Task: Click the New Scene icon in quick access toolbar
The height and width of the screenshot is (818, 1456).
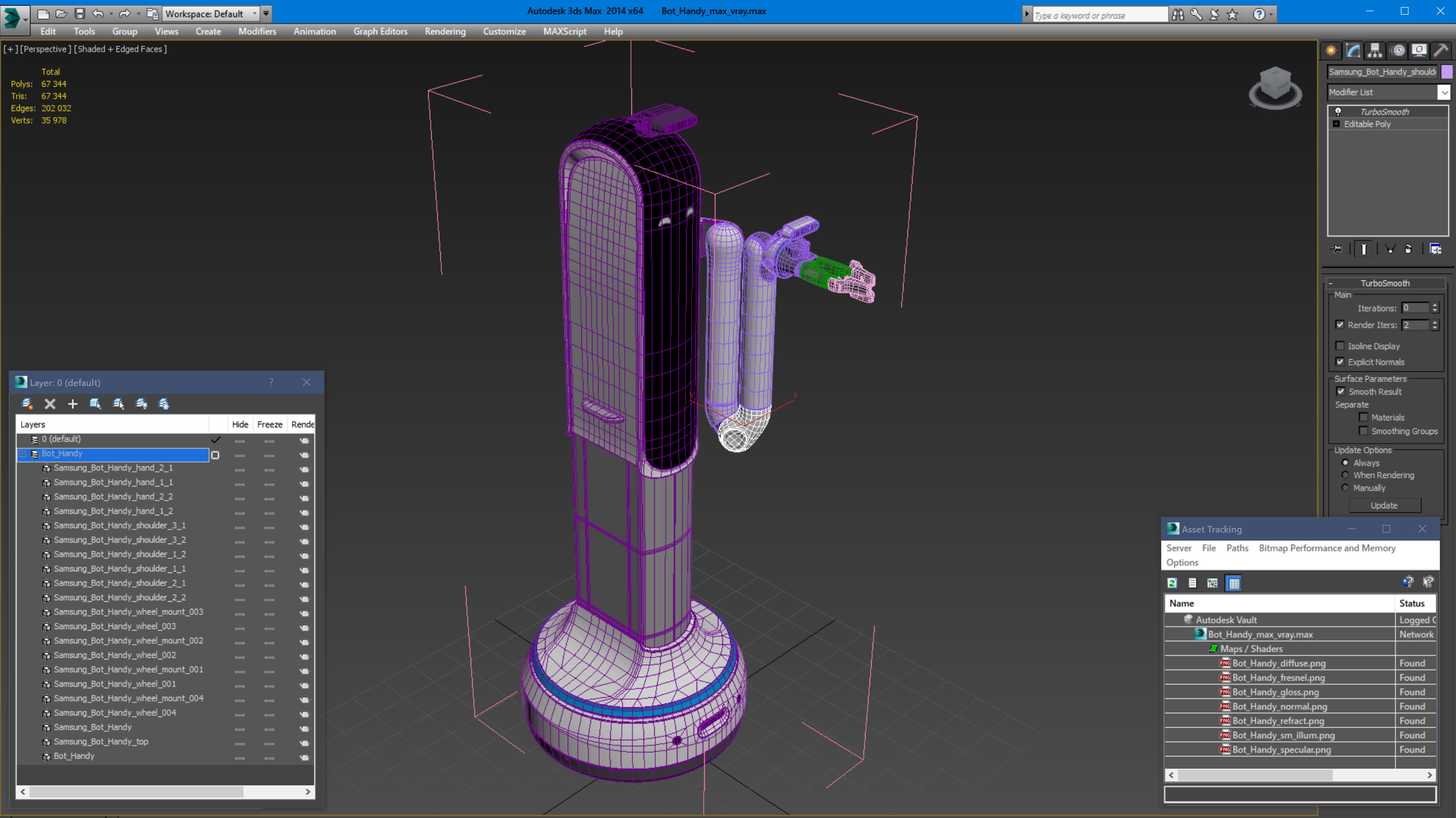Action: [x=43, y=14]
